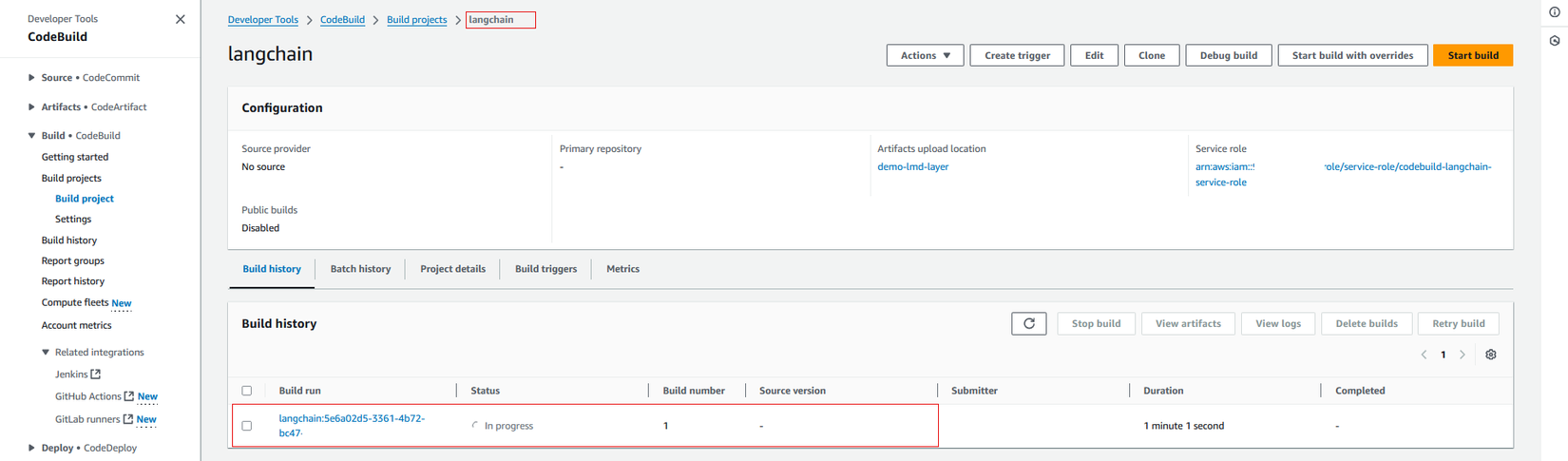Click the GitLab runners external link icon
The image size is (1568, 461).
(x=128, y=419)
